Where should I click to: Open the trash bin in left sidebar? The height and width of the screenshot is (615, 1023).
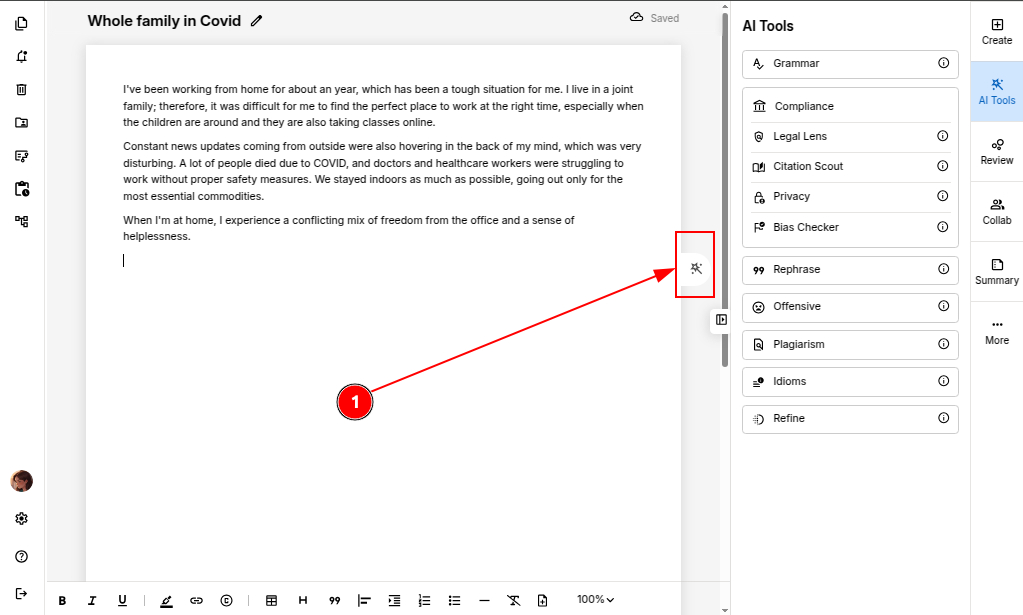point(21,89)
